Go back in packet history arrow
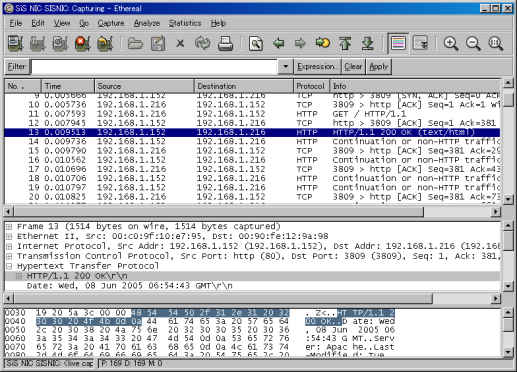The width and height of the screenshot is (517, 372). point(278,43)
